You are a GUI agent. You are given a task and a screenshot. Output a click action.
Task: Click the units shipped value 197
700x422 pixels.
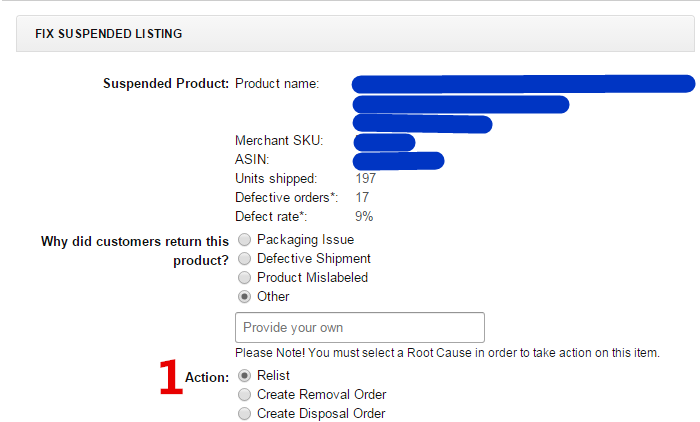pos(366,178)
